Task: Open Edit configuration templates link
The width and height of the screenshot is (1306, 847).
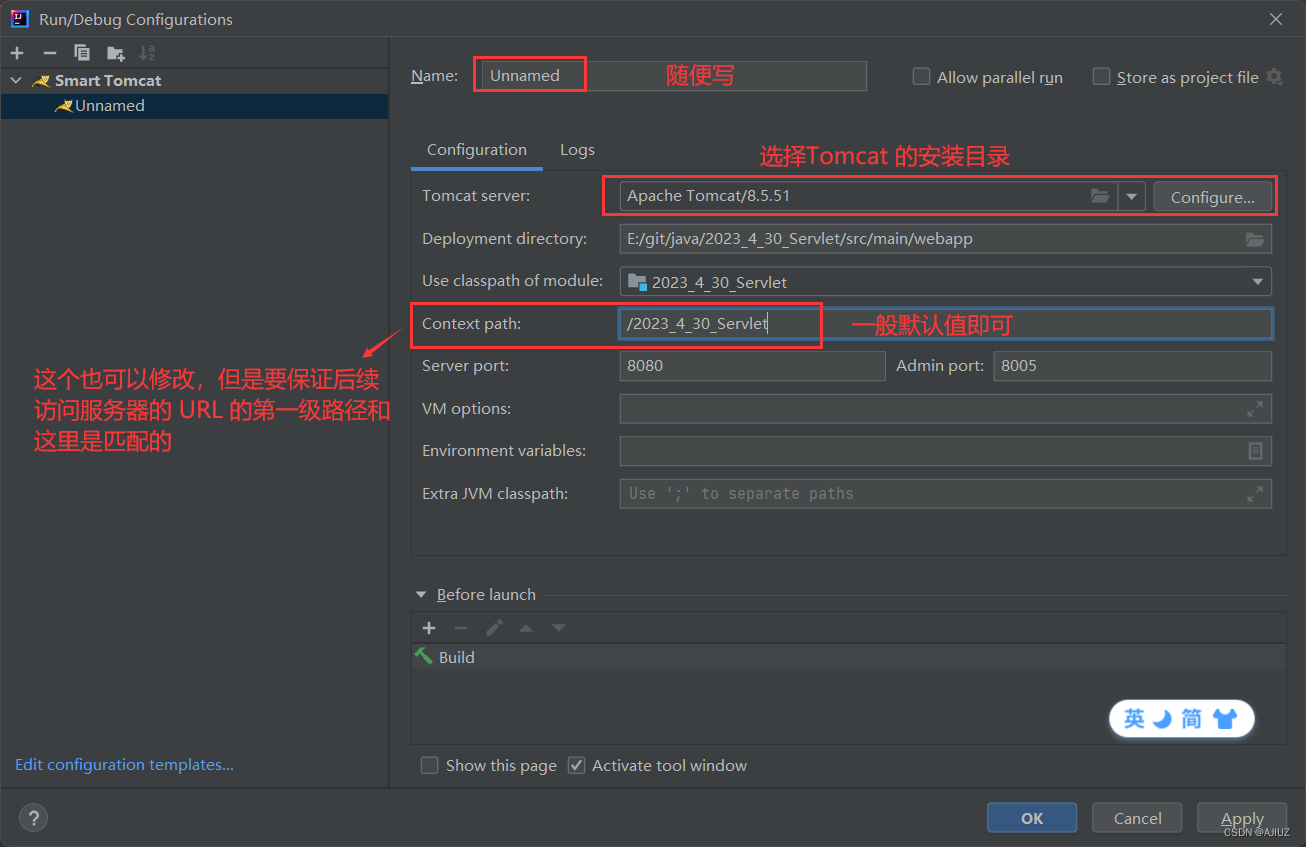Action: 124,765
